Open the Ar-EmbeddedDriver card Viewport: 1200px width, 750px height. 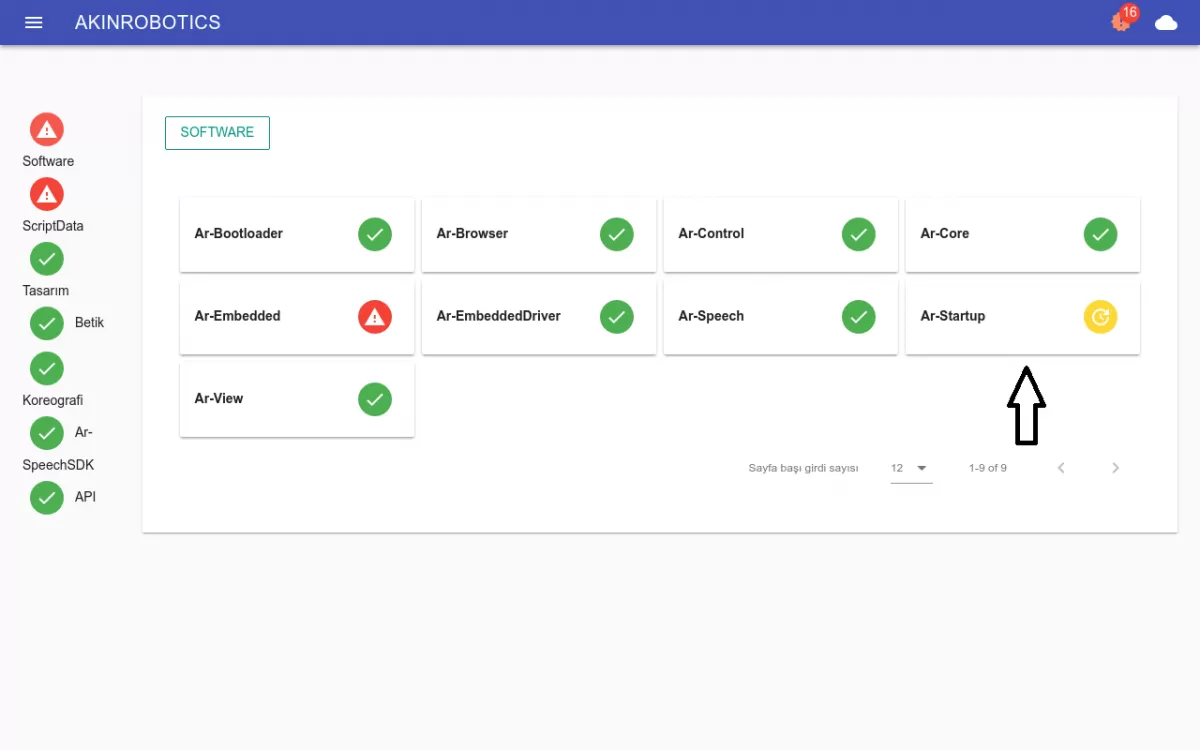[510, 317]
